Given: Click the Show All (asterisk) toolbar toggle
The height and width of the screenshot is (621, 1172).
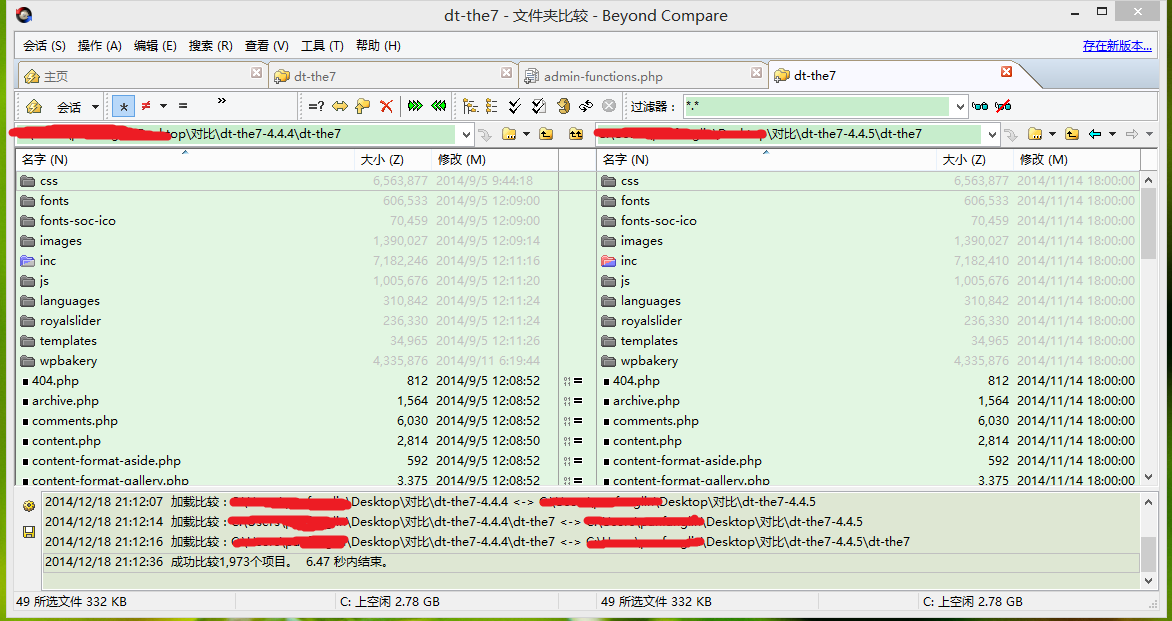Looking at the screenshot, I should coord(123,106).
